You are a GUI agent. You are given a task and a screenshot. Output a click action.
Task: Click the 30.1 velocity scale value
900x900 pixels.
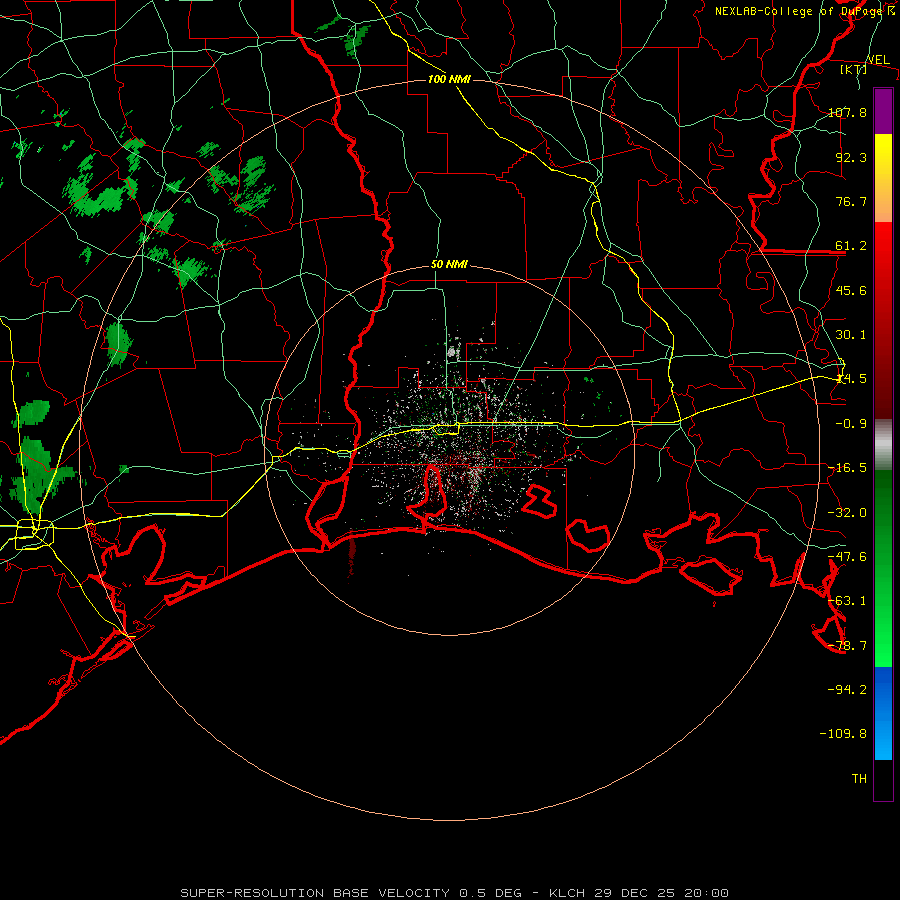(851, 334)
